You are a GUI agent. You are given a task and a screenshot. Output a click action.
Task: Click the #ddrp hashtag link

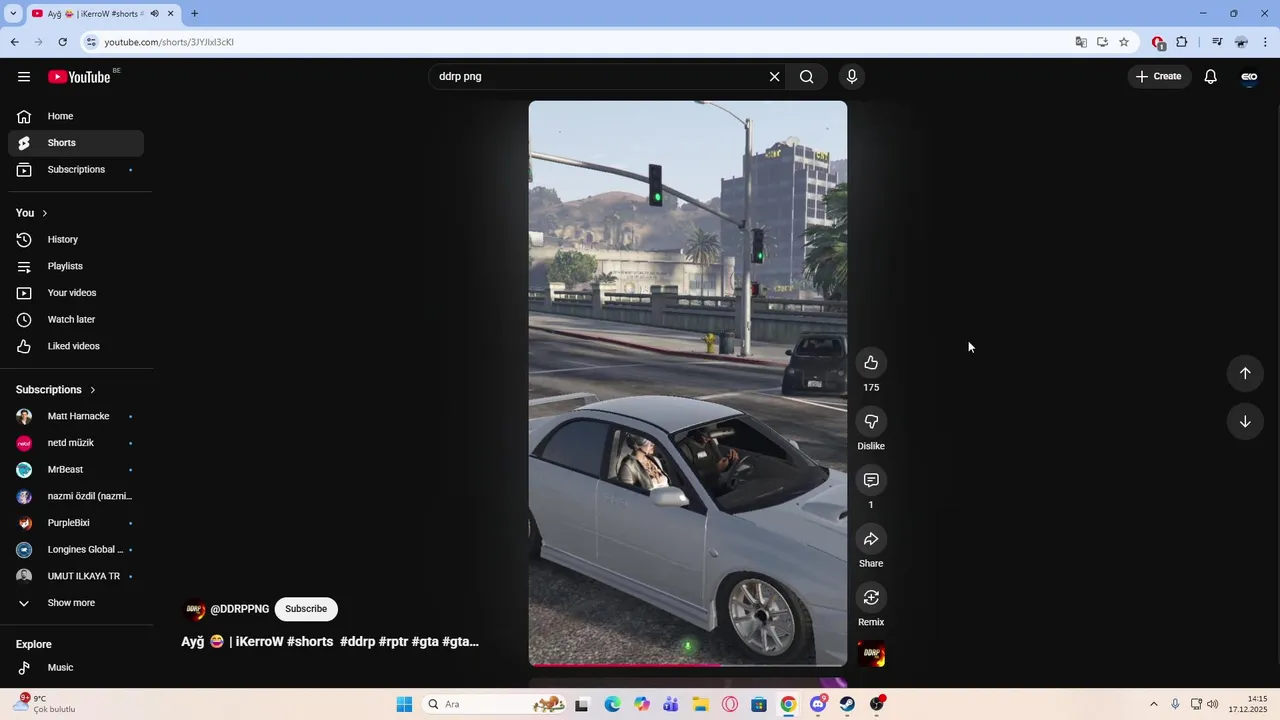click(357, 642)
